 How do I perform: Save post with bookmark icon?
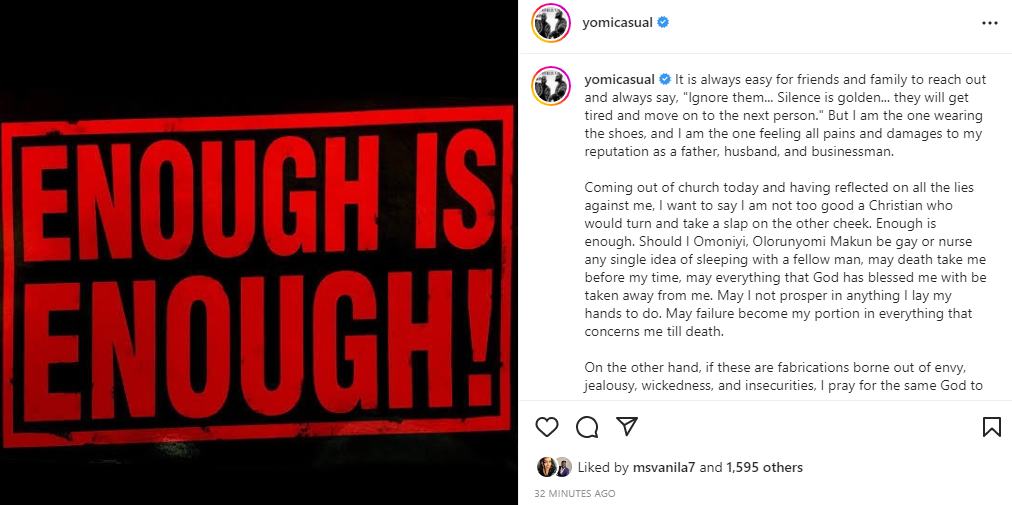click(x=992, y=427)
